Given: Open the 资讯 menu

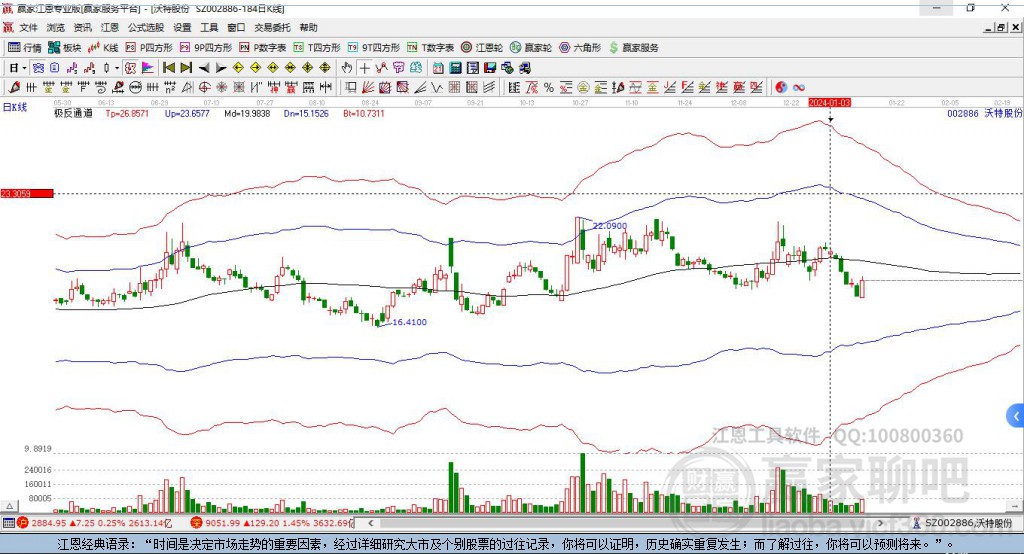Looking at the screenshot, I should click(82, 27).
